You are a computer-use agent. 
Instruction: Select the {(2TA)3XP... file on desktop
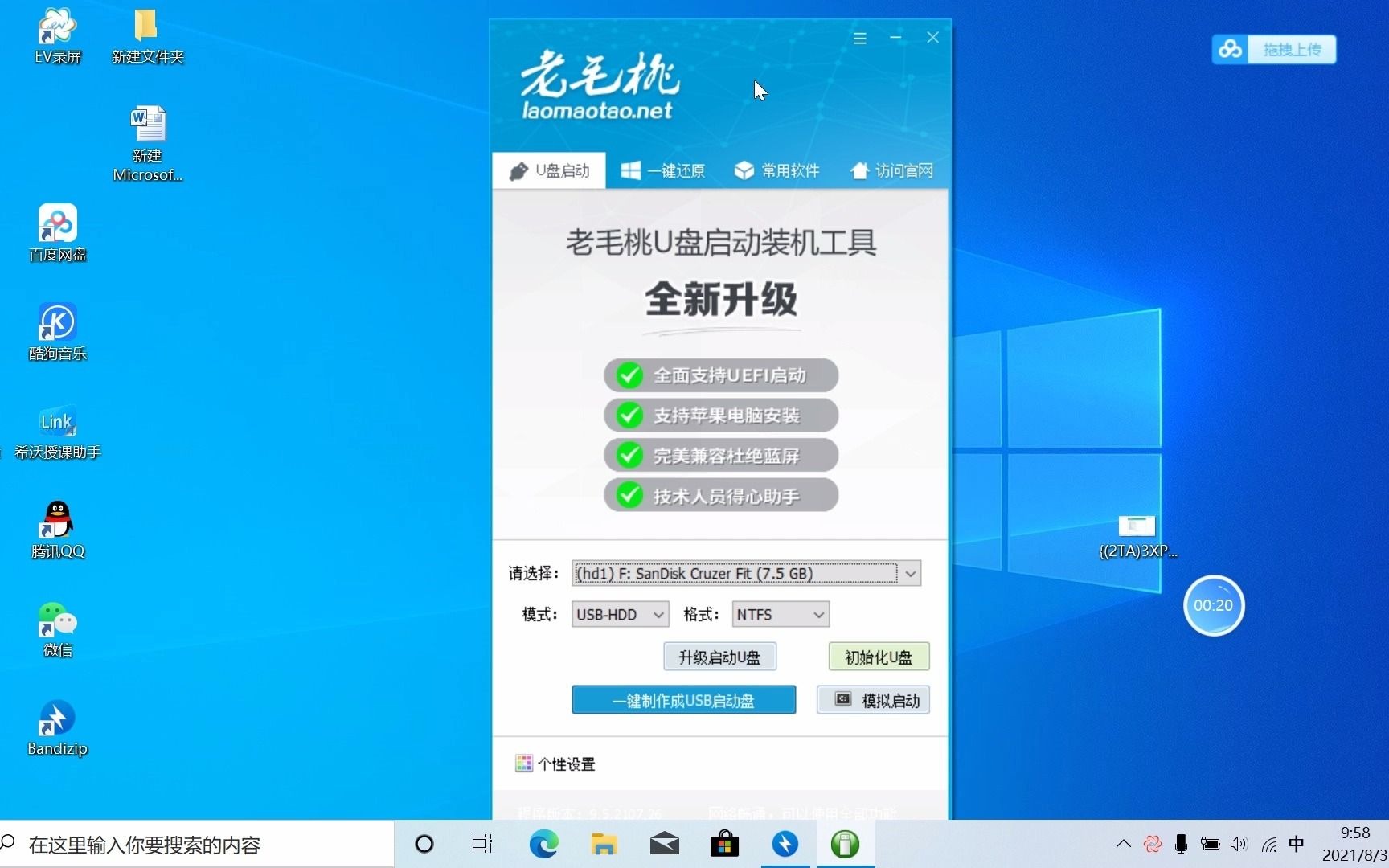coord(1137,537)
